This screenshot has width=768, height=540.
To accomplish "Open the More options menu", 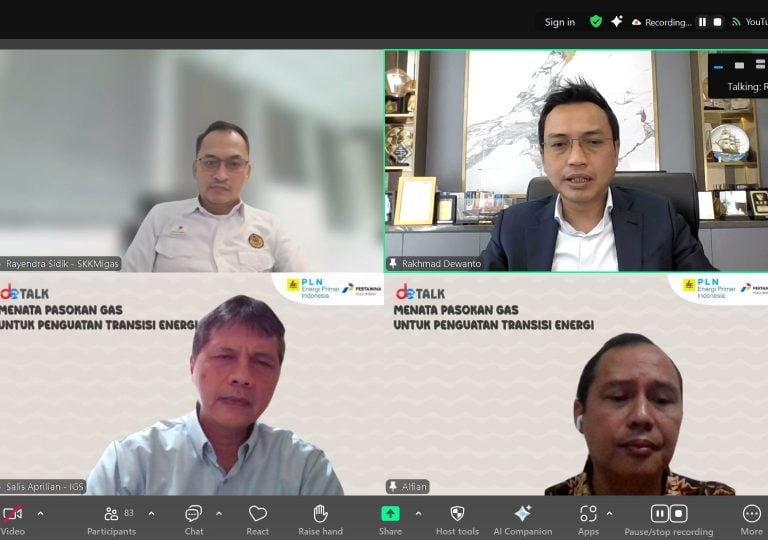I will [751, 520].
